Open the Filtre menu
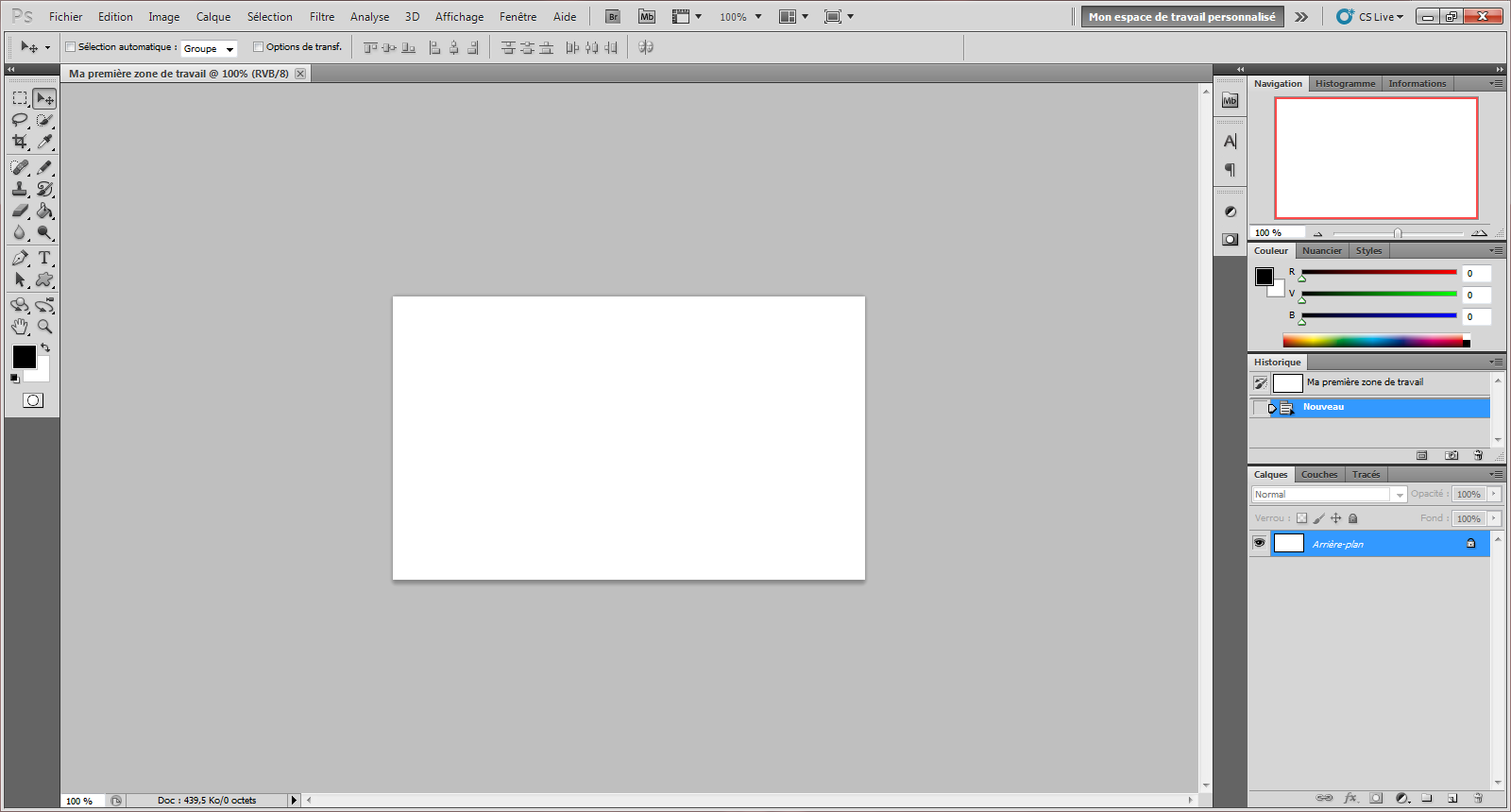 322,17
